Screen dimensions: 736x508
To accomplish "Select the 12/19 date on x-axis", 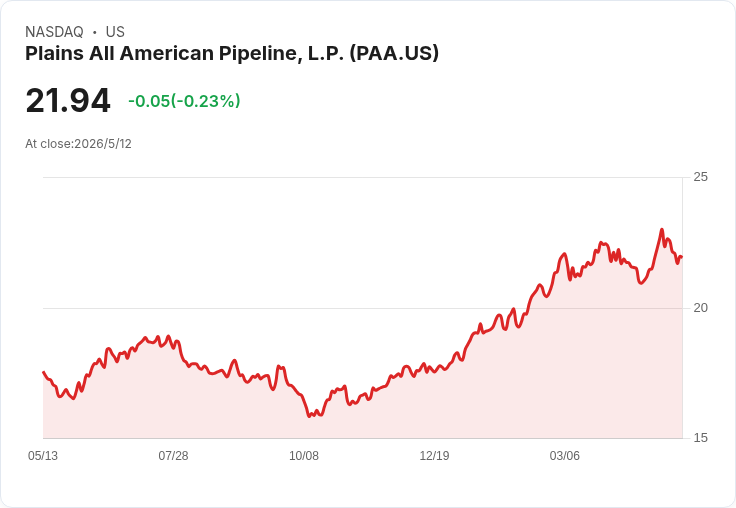I will click(x=434, y=456).
